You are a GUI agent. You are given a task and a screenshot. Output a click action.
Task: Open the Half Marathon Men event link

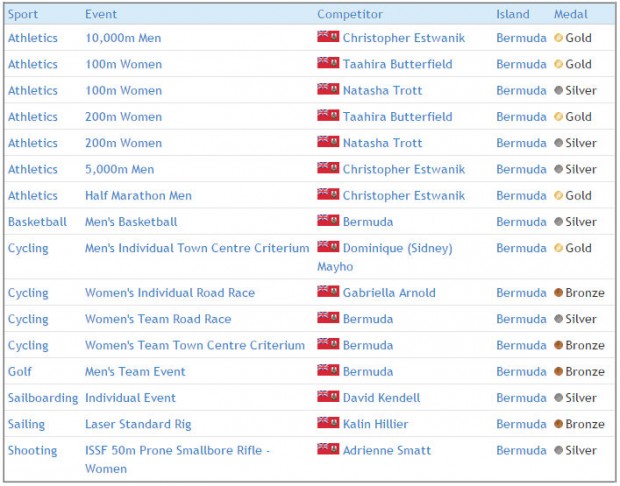[x=138, y=196]
